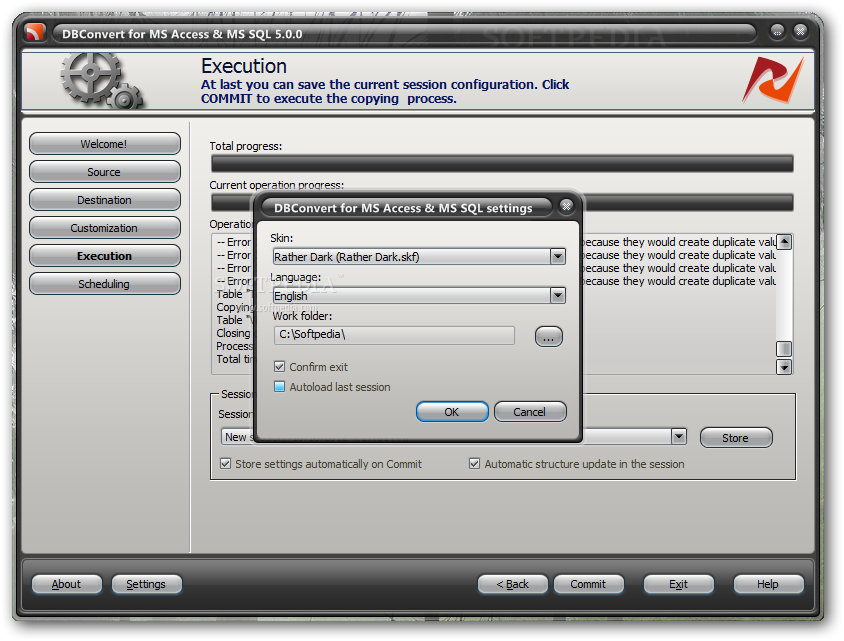Expand the Skin dropdown arrow
Image resolution: width=844 pixels, height=641 pixels.
(558, 257)
